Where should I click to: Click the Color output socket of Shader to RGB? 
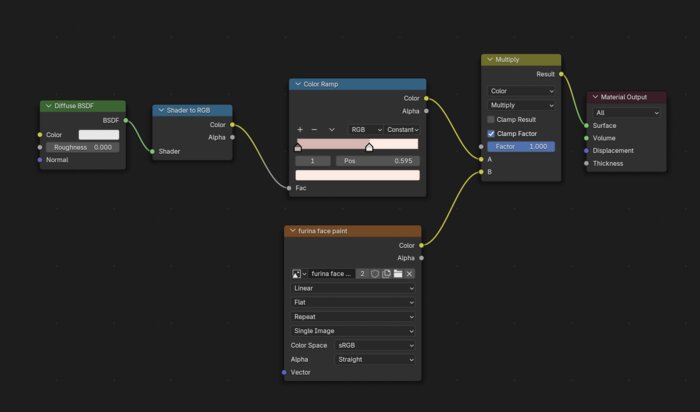232,125
